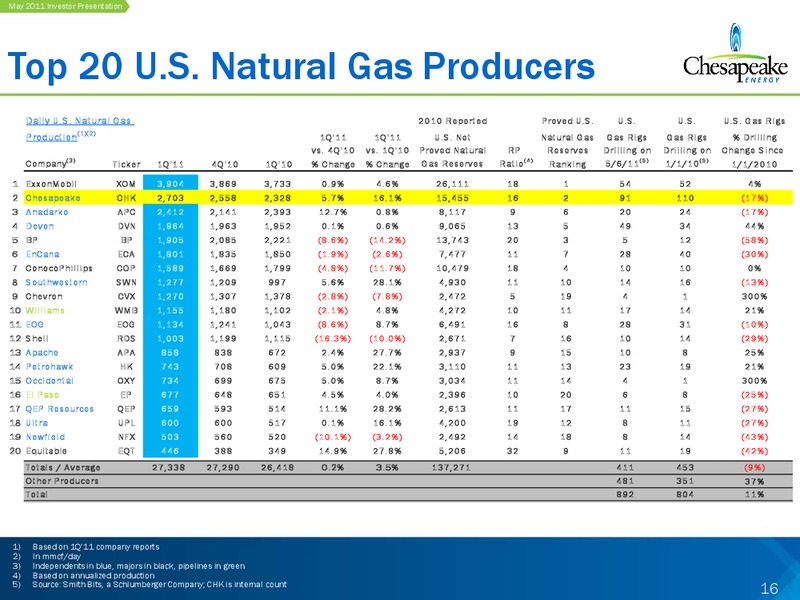Click the ConocoPhillips company name
800x600 pixels.
[59, 268]
